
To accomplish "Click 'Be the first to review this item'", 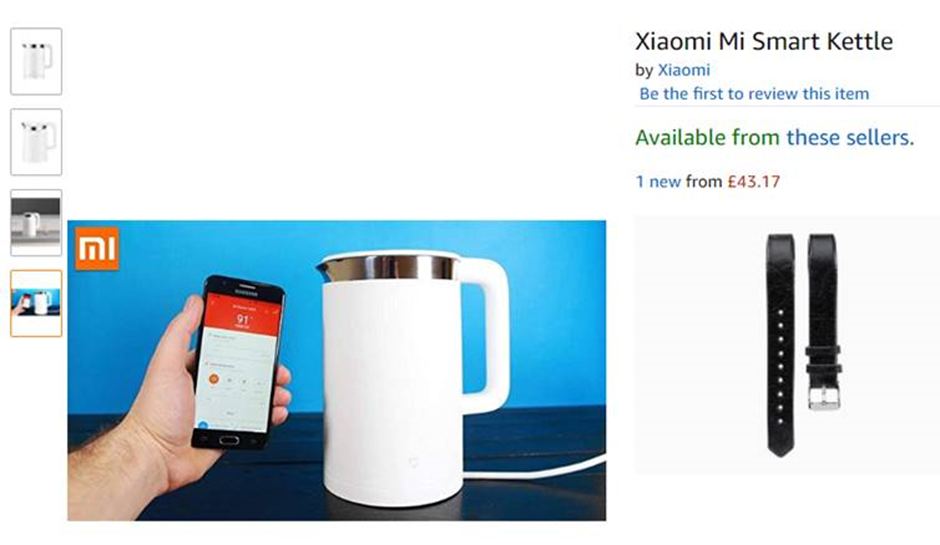I will pos(754,94).
